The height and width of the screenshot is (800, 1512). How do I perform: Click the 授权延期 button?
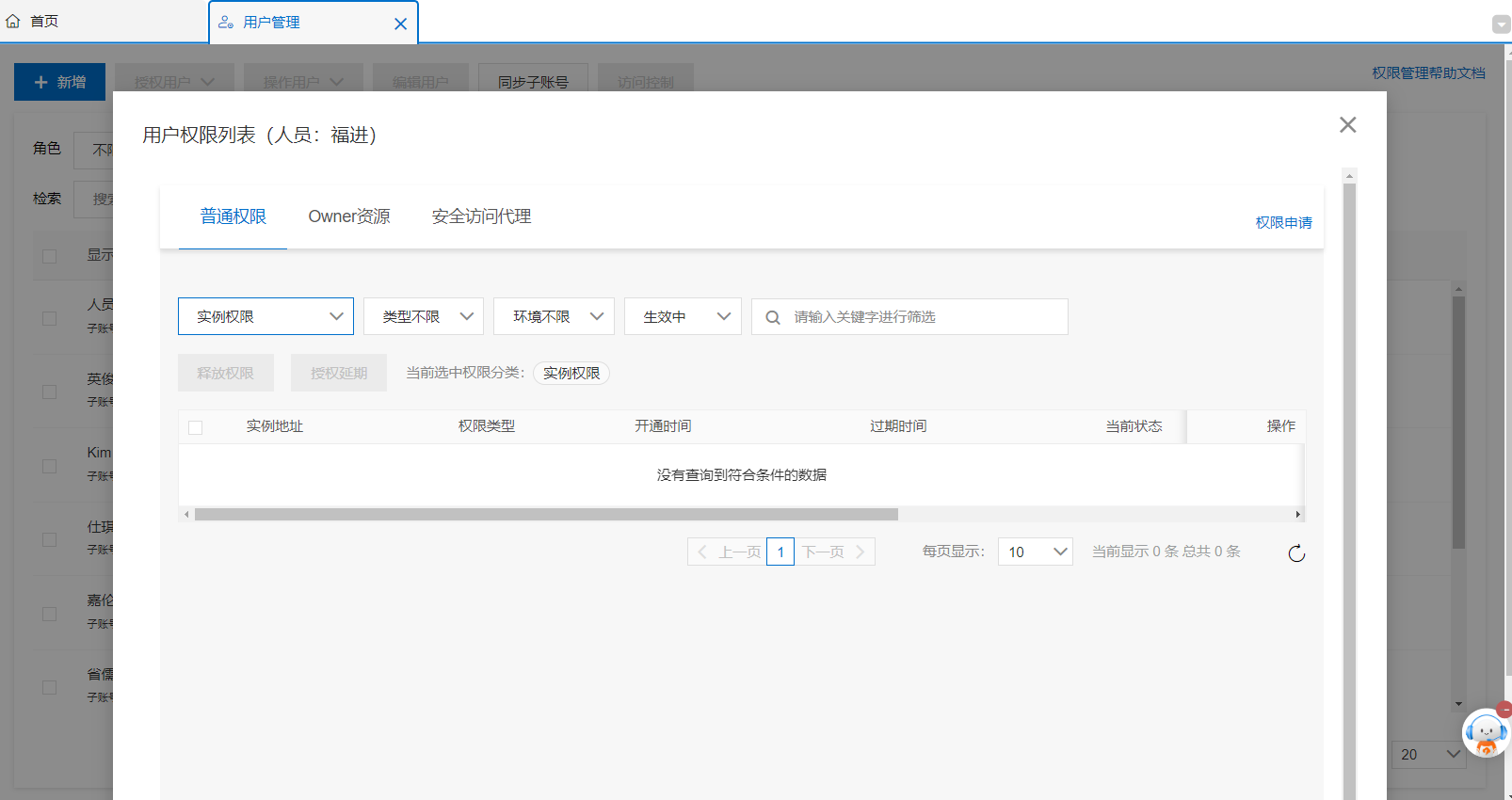[x=339, y=373]
